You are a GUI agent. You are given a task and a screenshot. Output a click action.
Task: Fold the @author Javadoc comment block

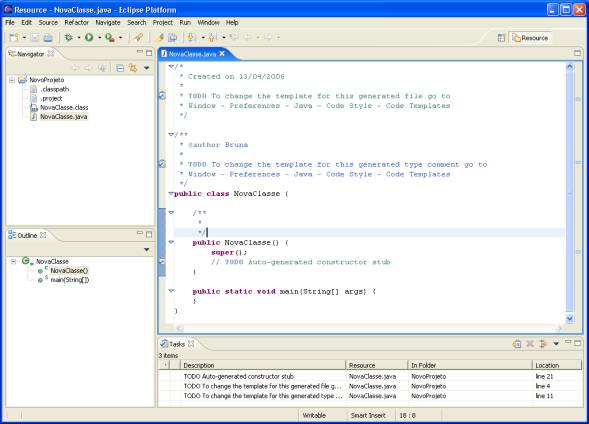pyautogui.click(x=171, y=134)
